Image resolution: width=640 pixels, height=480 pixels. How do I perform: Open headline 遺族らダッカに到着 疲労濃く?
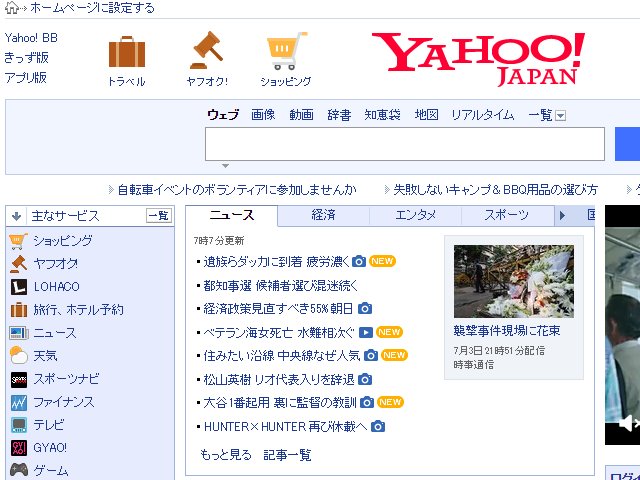(277, 262)
